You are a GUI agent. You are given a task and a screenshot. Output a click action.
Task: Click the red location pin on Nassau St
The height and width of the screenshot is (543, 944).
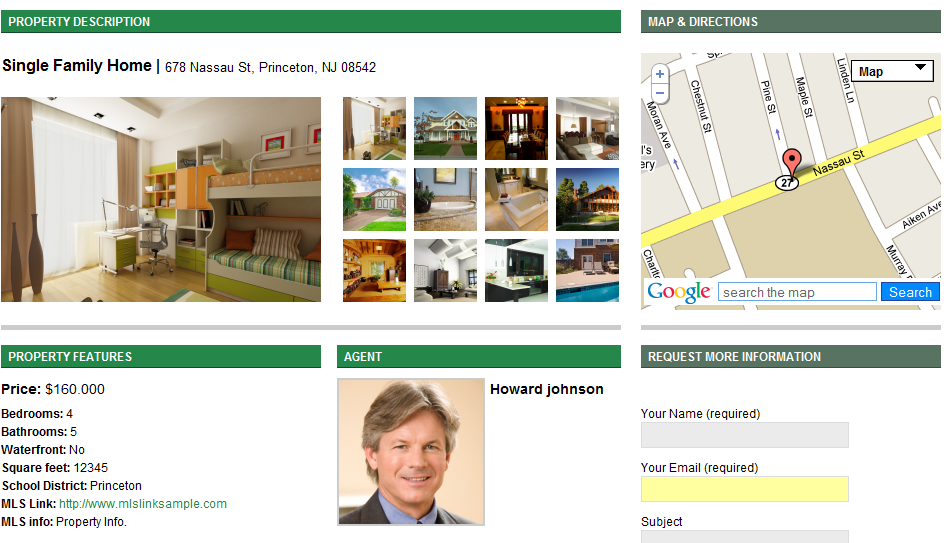(x=792, y=163)
